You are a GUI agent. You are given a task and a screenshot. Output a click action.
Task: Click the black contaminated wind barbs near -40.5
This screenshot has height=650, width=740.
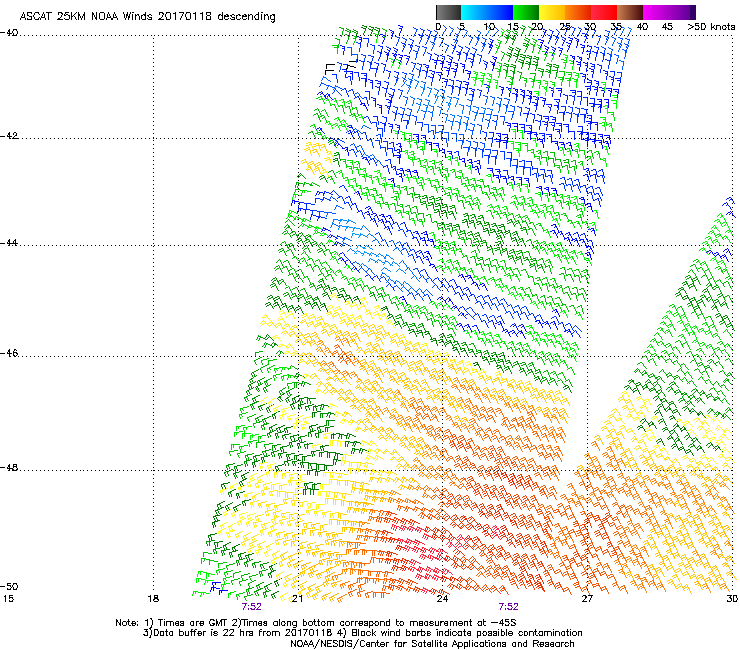point(340,65)
